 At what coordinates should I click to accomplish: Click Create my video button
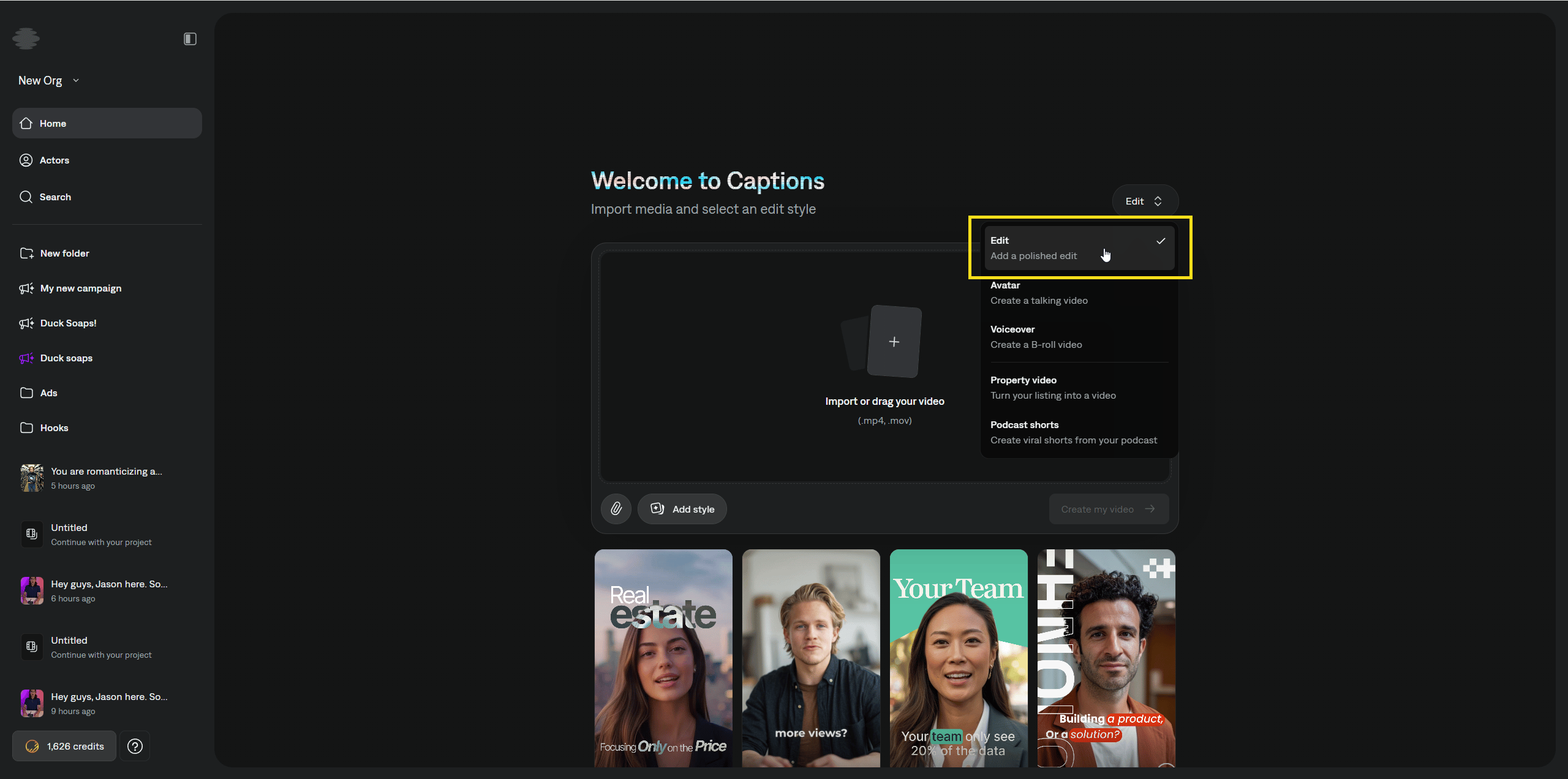point(1109,509)
